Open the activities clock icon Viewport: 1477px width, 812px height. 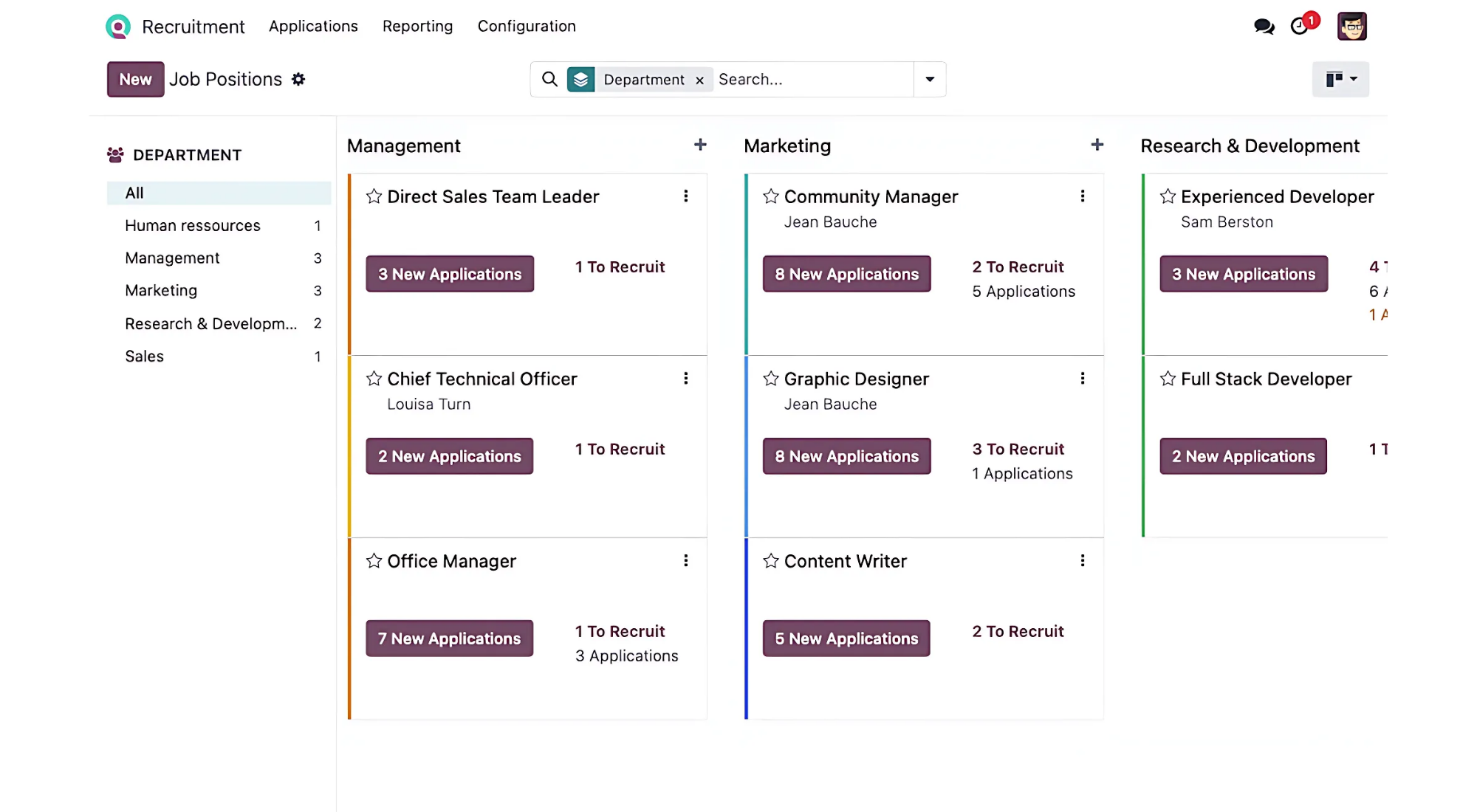click(x=1300, y=27)
